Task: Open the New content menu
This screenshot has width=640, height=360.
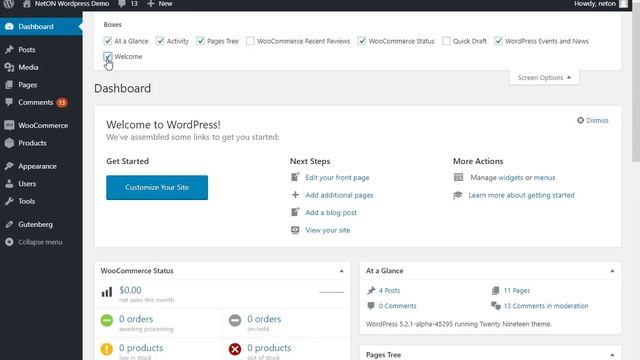Action: coord(160,4)
